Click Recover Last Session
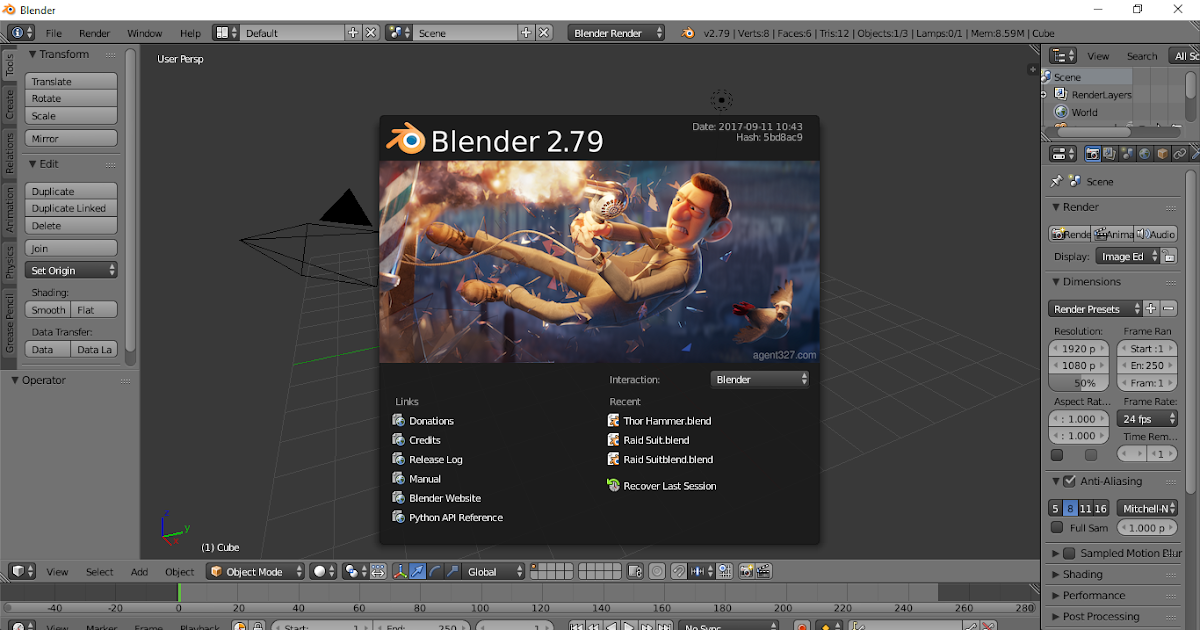1200x630 pixels. [662, 486]
